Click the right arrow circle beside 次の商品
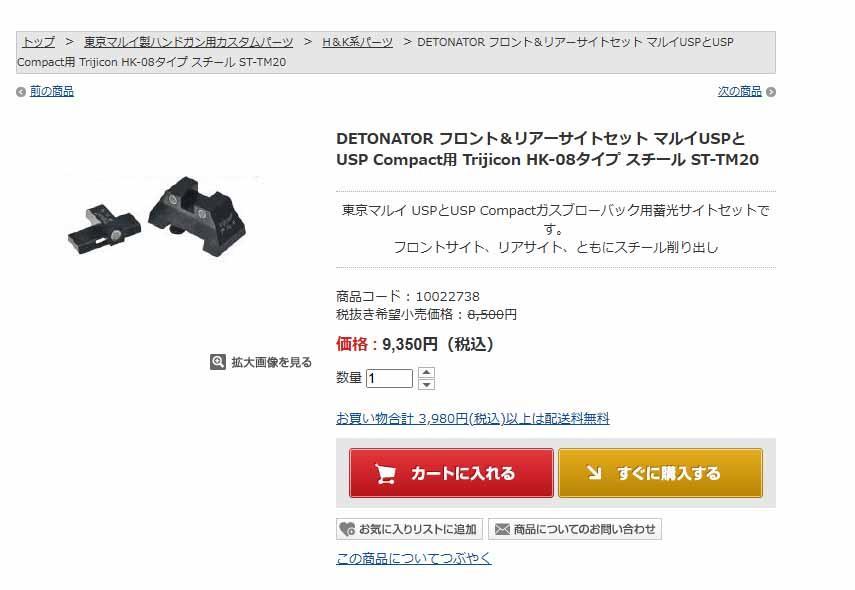This screenshot has width=855, height=590. pyautogui.click(x=770, y=92)
